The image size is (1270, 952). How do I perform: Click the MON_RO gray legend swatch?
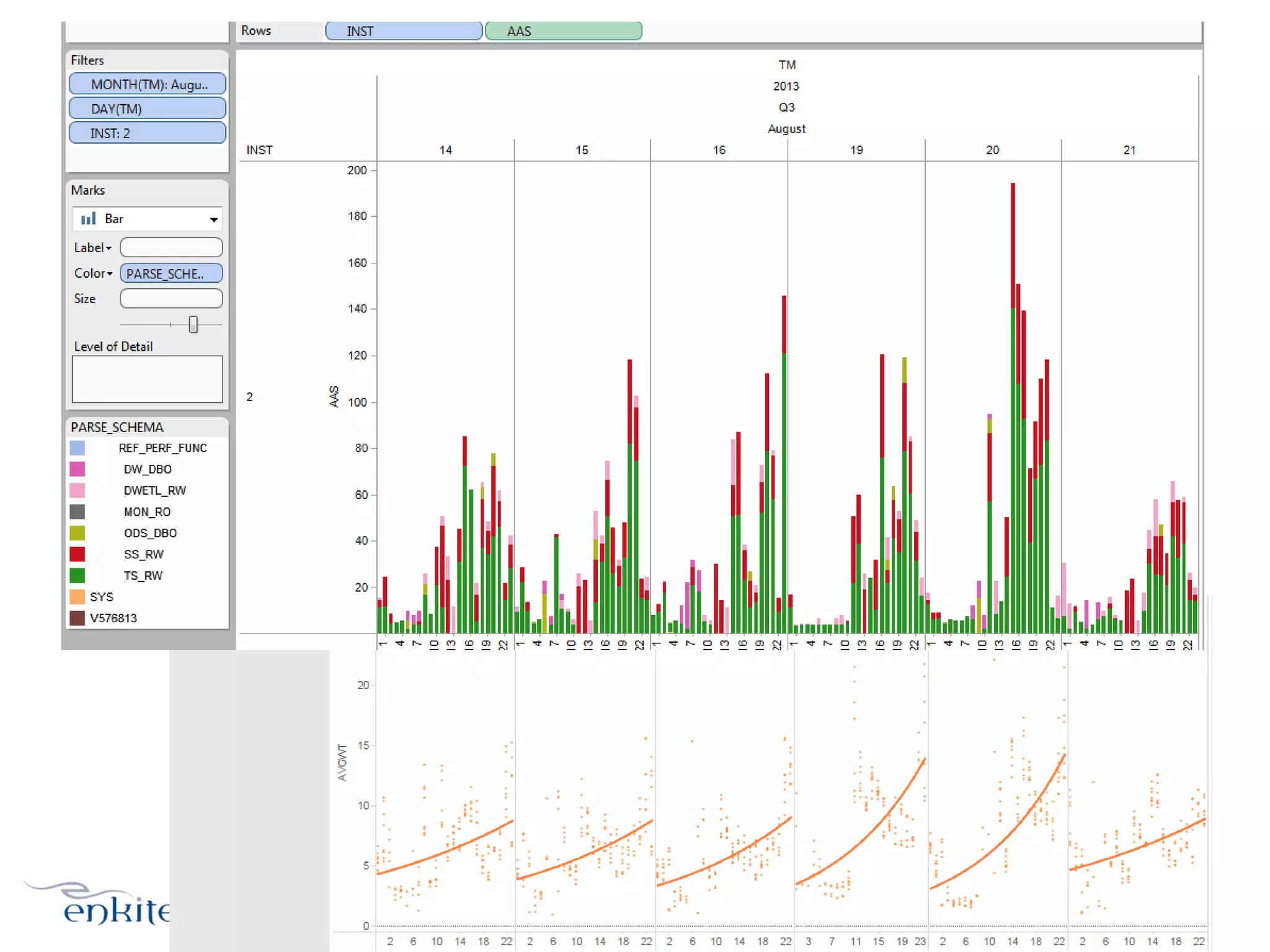click(x=78, y=512)
